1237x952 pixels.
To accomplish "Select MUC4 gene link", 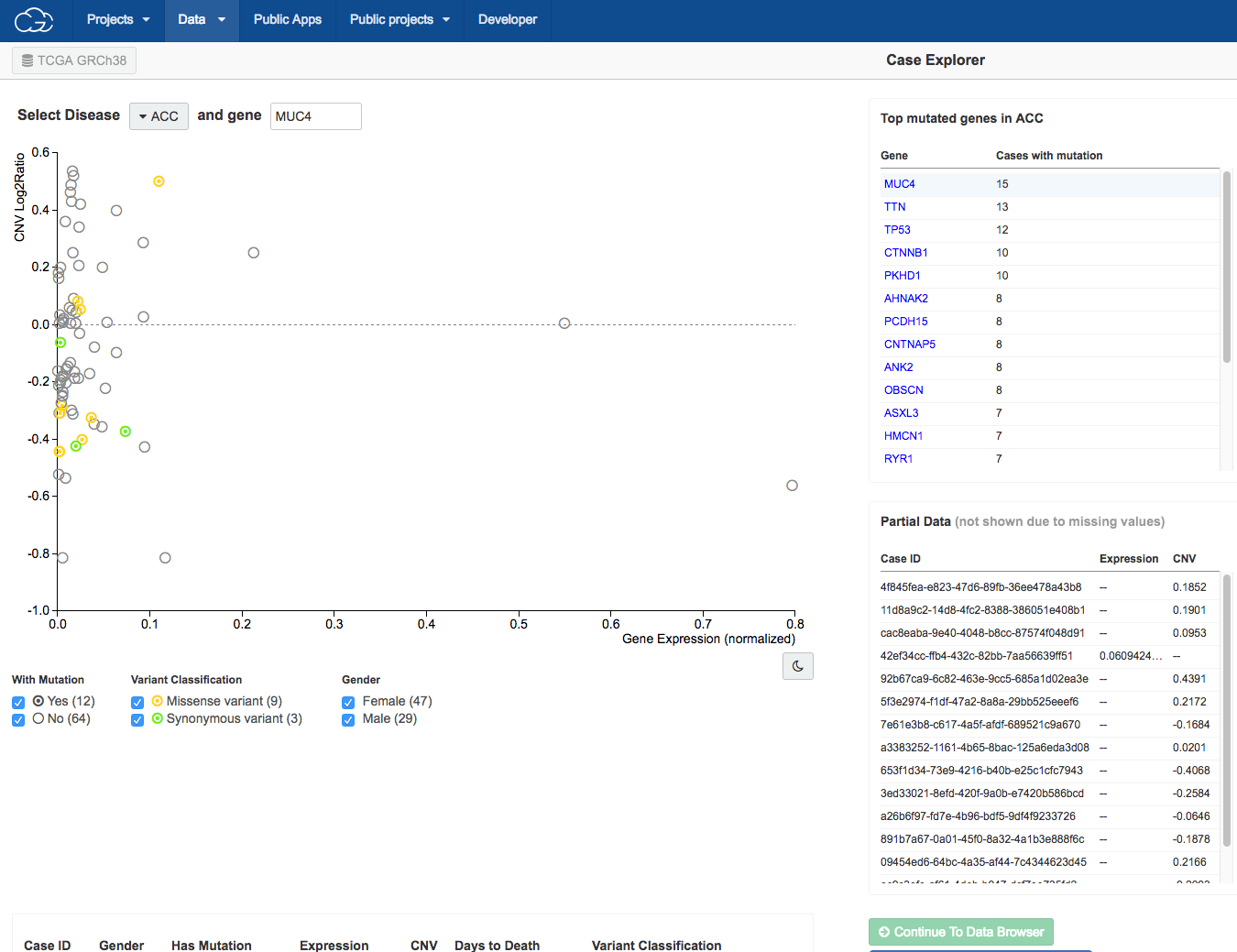I will point(900,184).
